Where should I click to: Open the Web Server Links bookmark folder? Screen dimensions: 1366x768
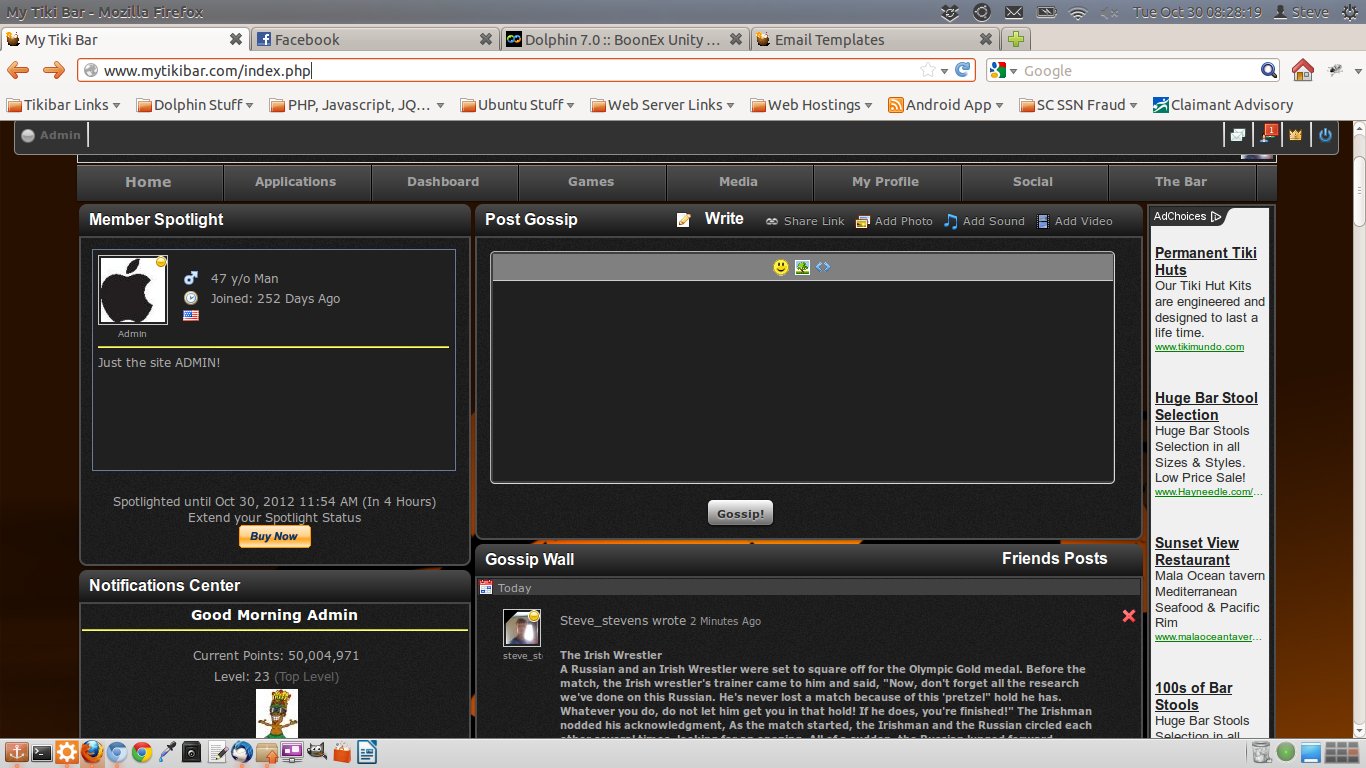coord(662,105)
